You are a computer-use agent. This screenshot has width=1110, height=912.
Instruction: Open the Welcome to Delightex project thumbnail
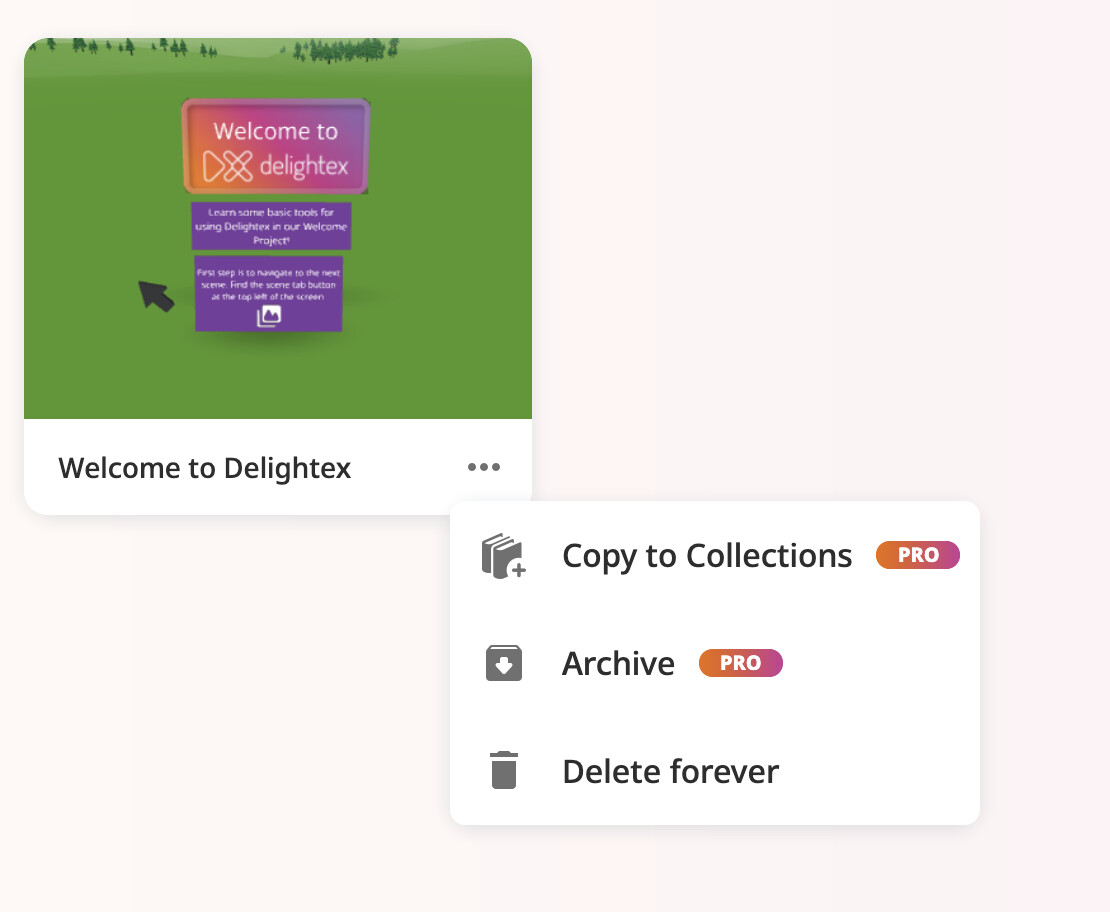(278, 229)
